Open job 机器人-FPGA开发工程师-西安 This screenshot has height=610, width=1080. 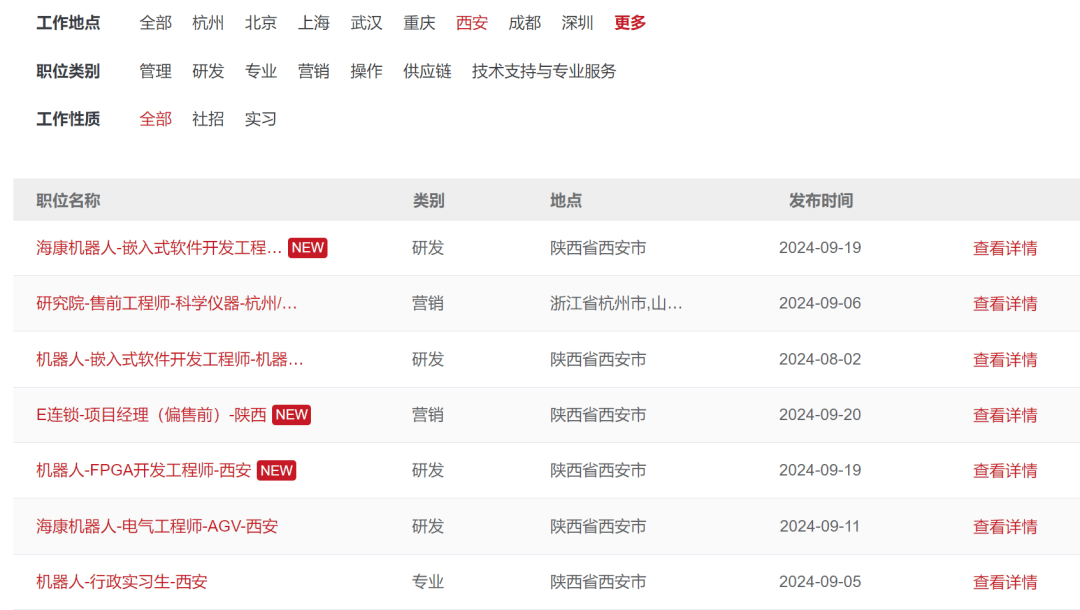point(143,470)
